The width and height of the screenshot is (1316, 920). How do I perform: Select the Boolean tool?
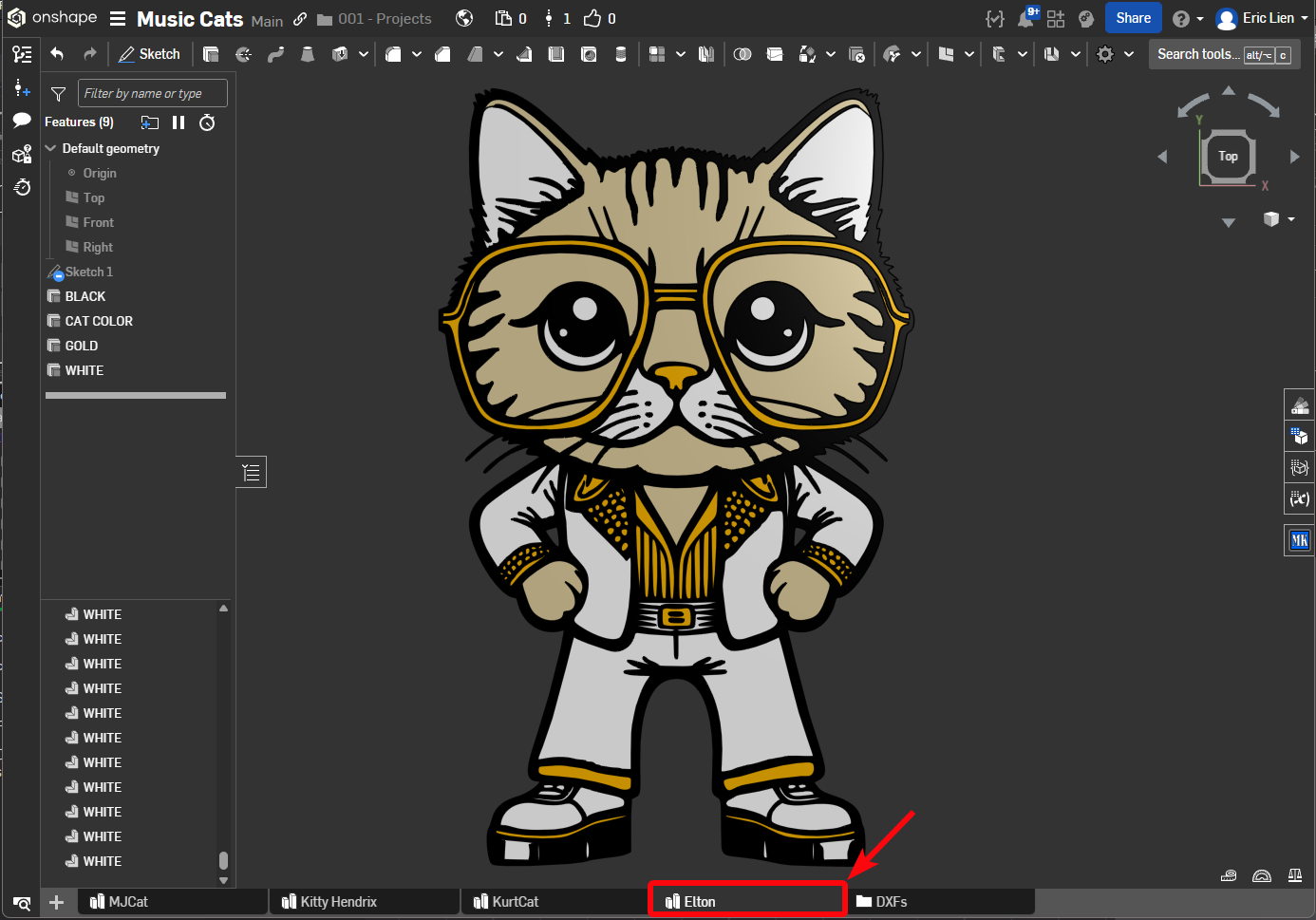point(743,54)
